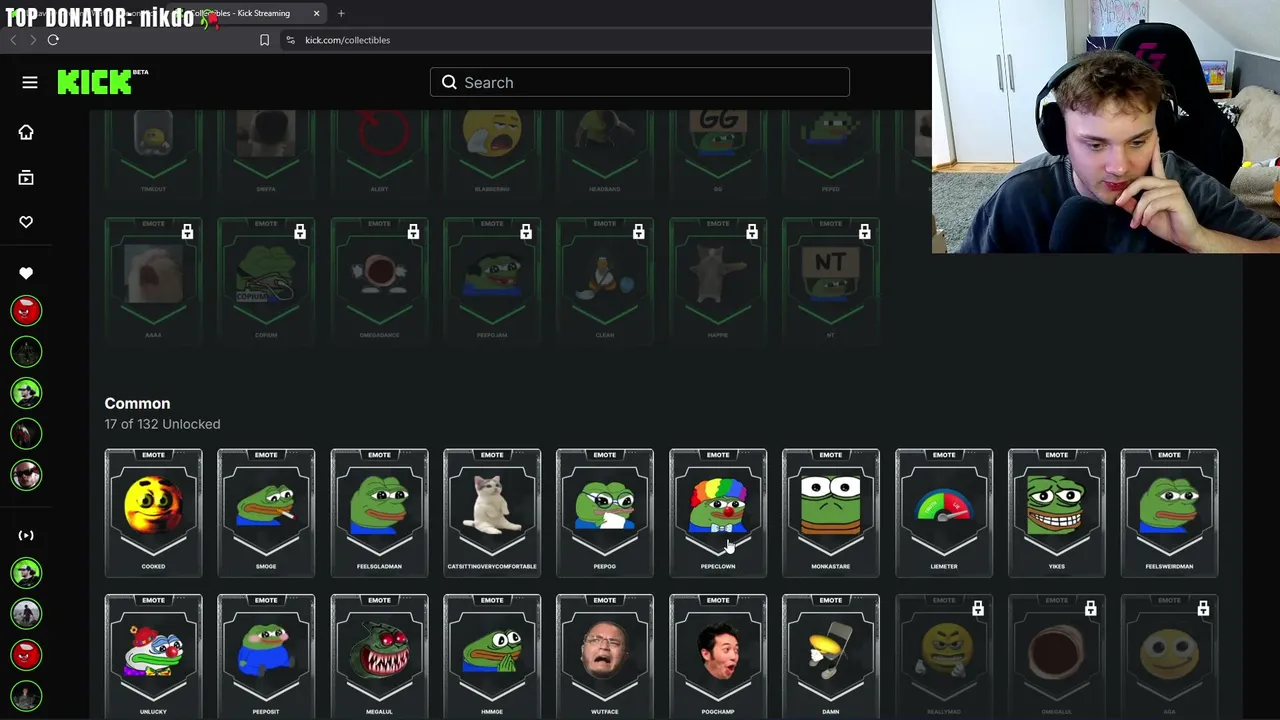Bookmark this page with the bookmark icon
1280x720 pixels.
264,40
